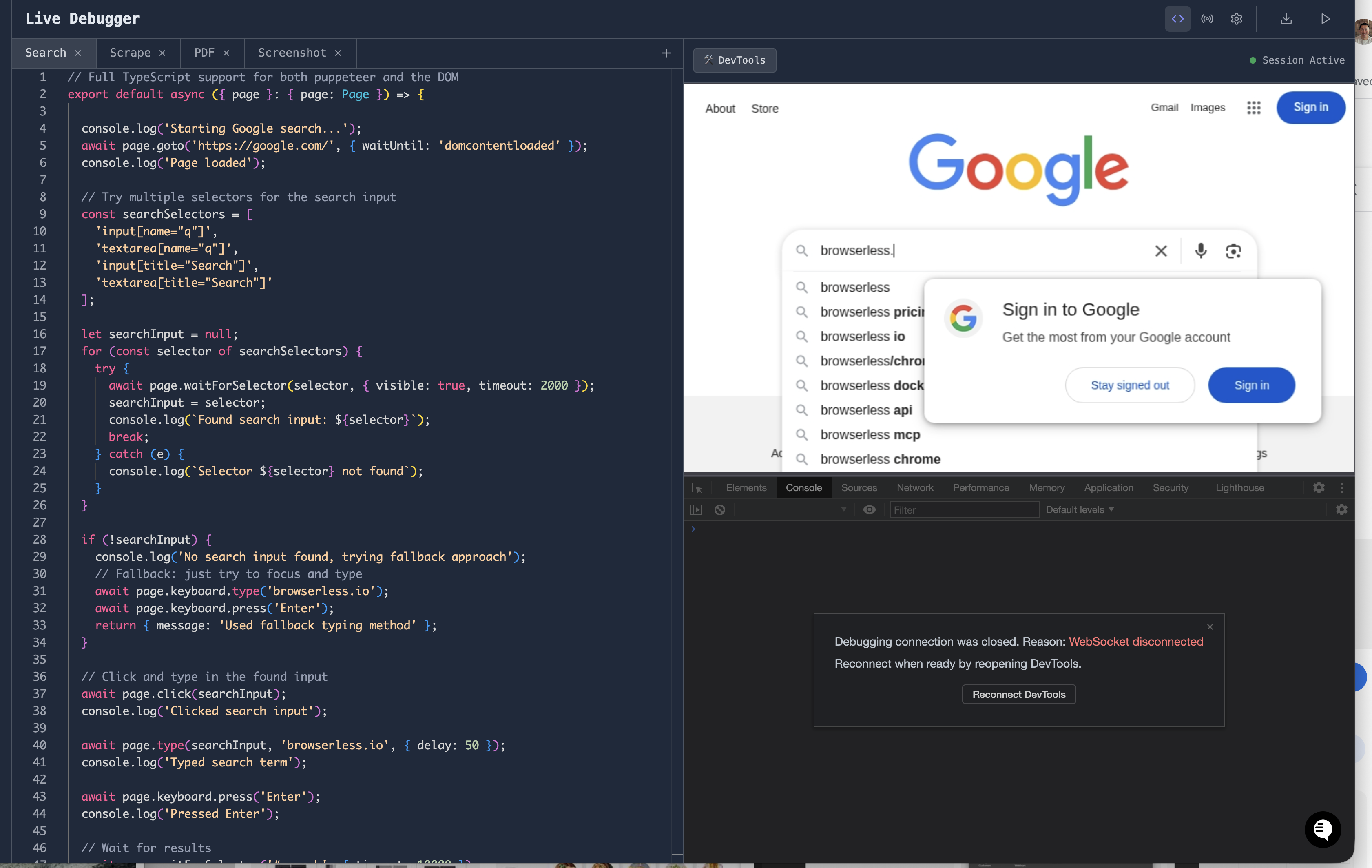Viewport: 1372px width, 868px height.
Task: Toggle the code editor view icon
Action: coord(1177,19)
